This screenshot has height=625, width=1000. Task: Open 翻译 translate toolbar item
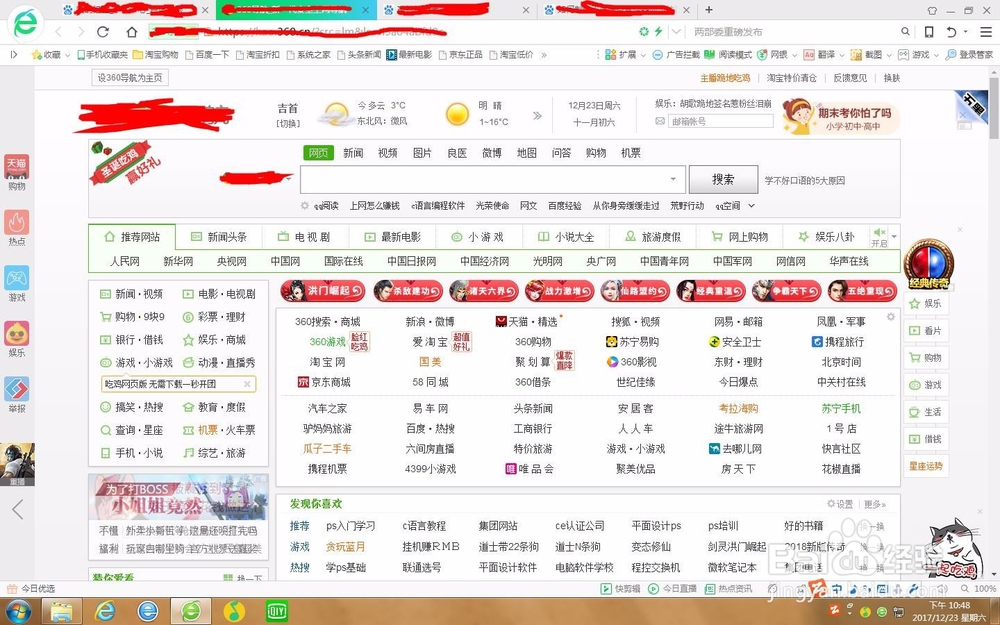[820, 55]
